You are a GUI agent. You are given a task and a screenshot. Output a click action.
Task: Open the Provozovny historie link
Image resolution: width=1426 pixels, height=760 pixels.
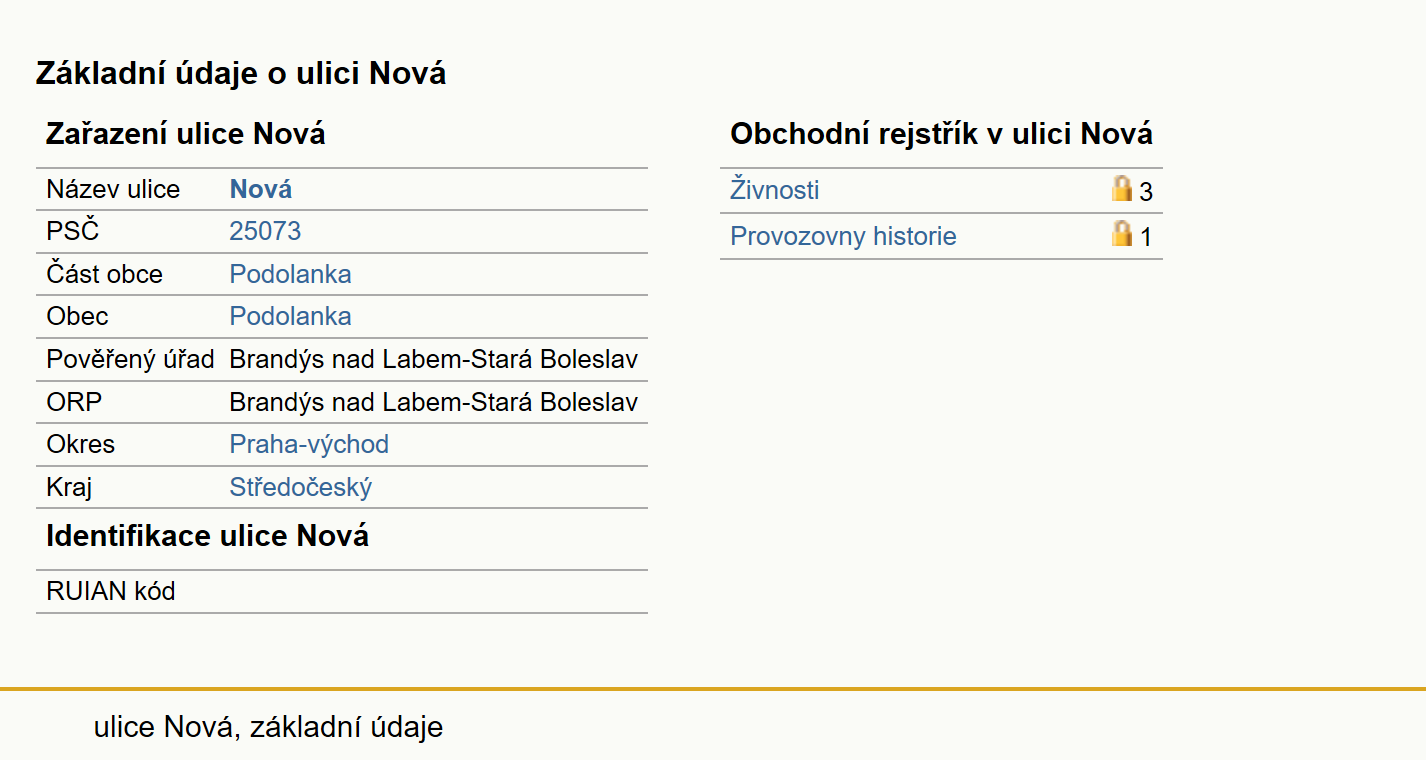coord(843,236)
